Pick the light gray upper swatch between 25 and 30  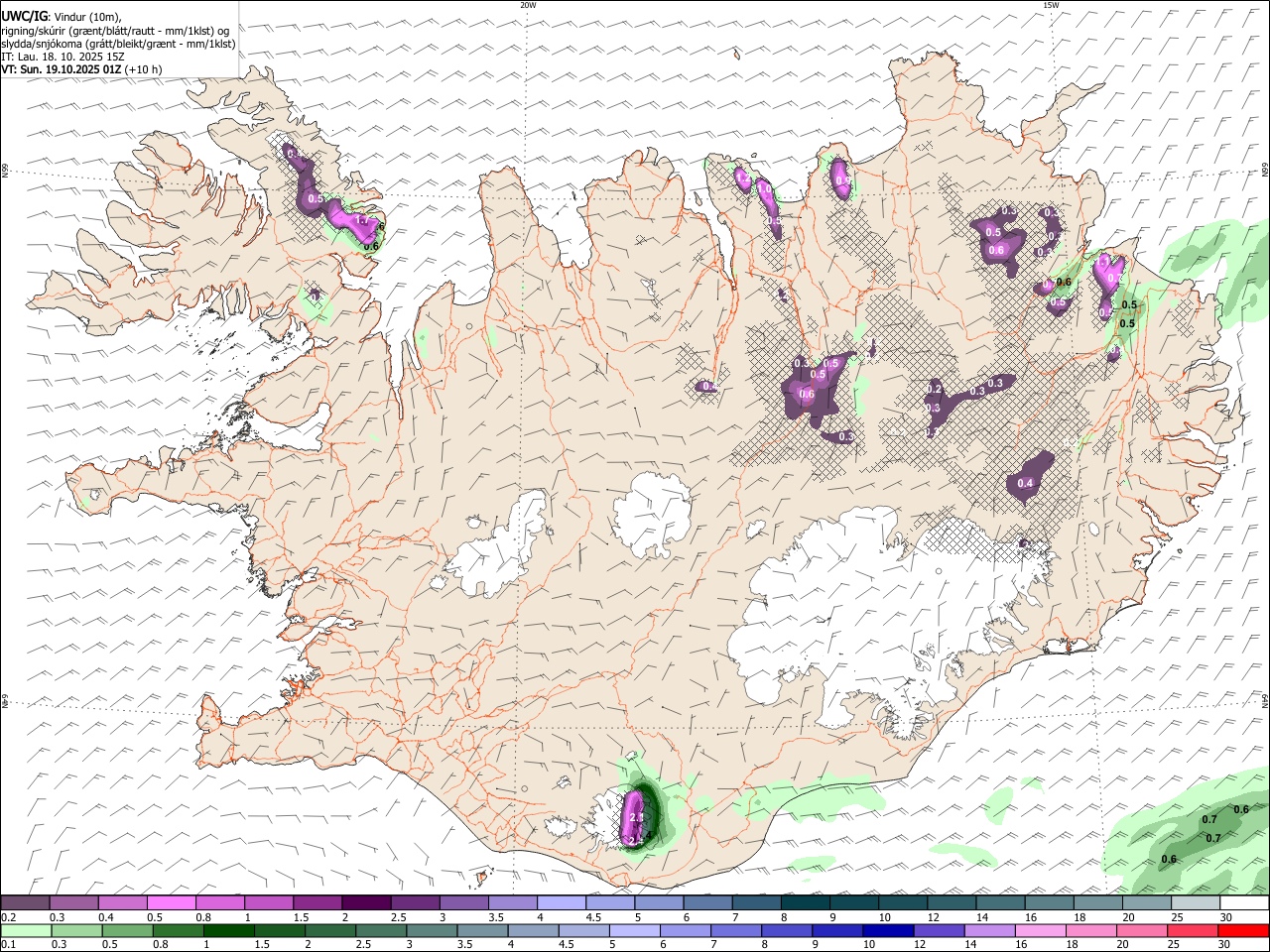click(1195, 902)
